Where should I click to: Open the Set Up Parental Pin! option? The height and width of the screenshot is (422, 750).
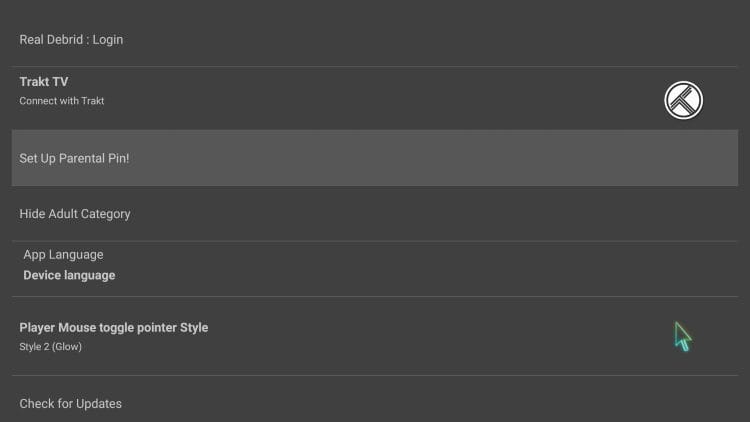pyautogui.click(x=74, y=158)
